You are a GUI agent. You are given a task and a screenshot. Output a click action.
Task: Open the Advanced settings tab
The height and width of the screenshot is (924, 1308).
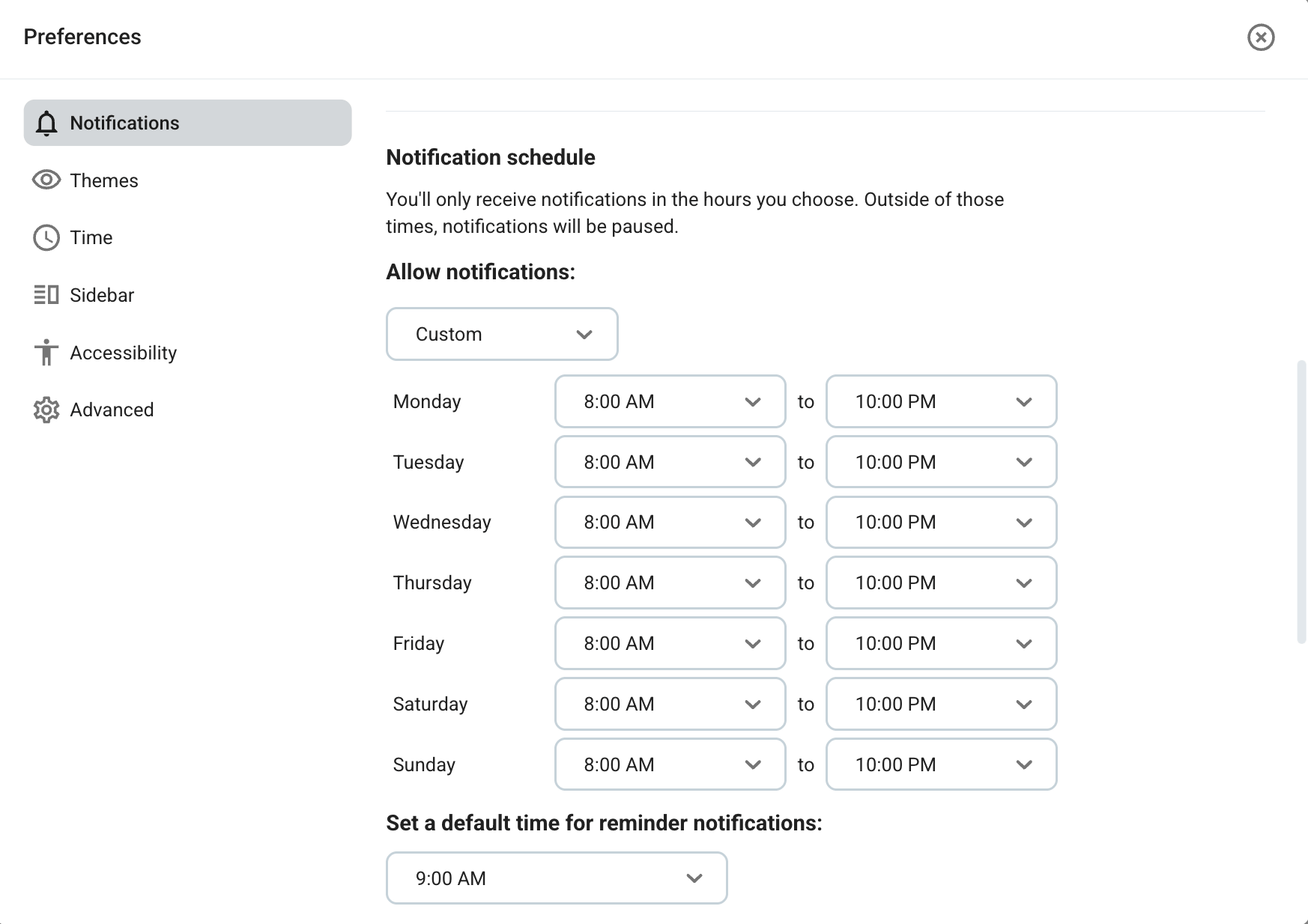187,410
